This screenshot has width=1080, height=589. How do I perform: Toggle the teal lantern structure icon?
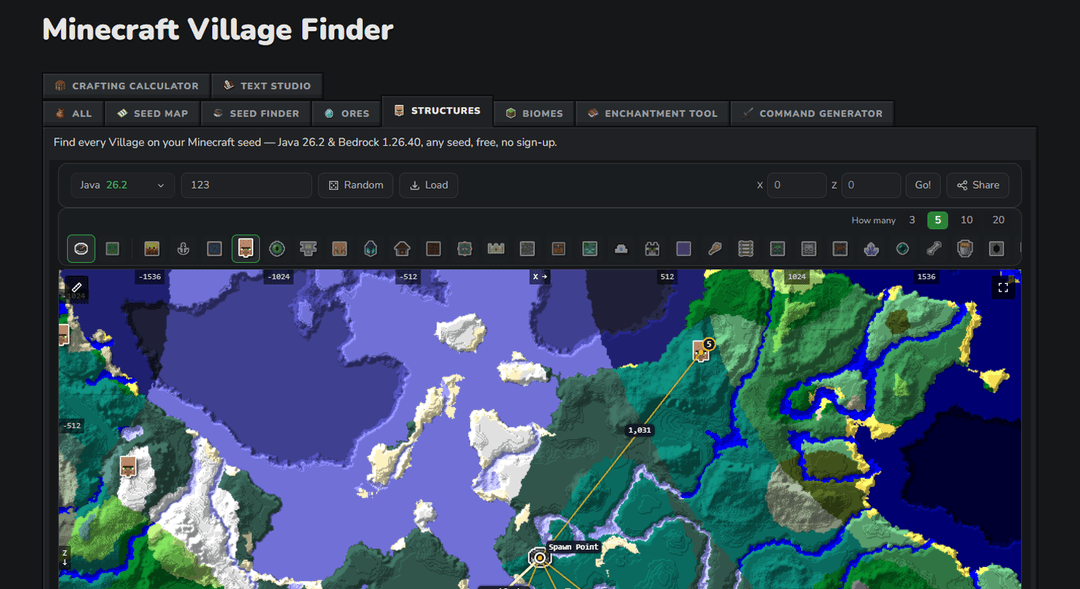pos(371,249)
